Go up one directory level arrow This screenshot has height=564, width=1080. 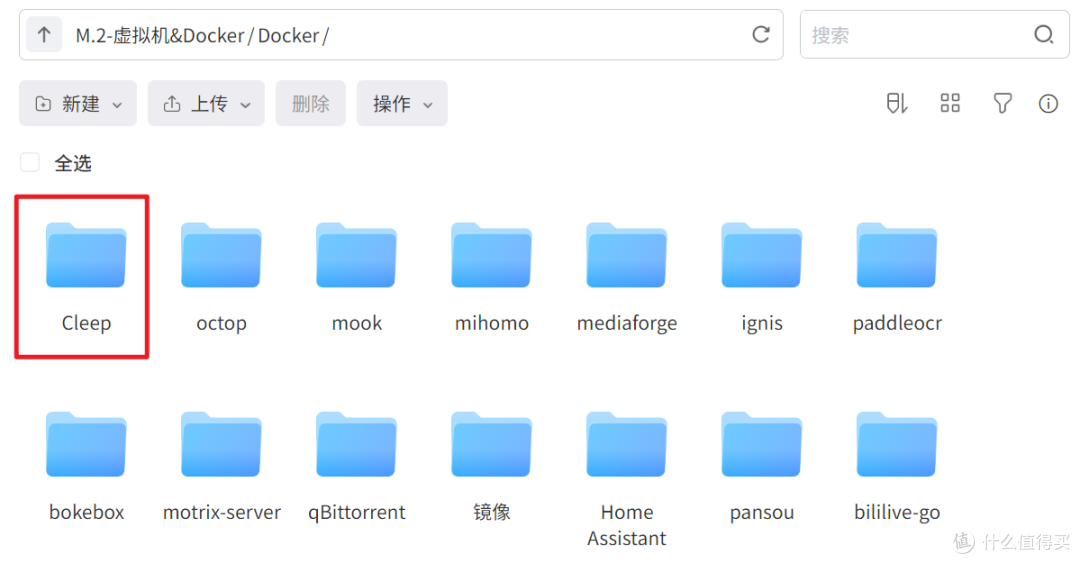pos(44,34)
